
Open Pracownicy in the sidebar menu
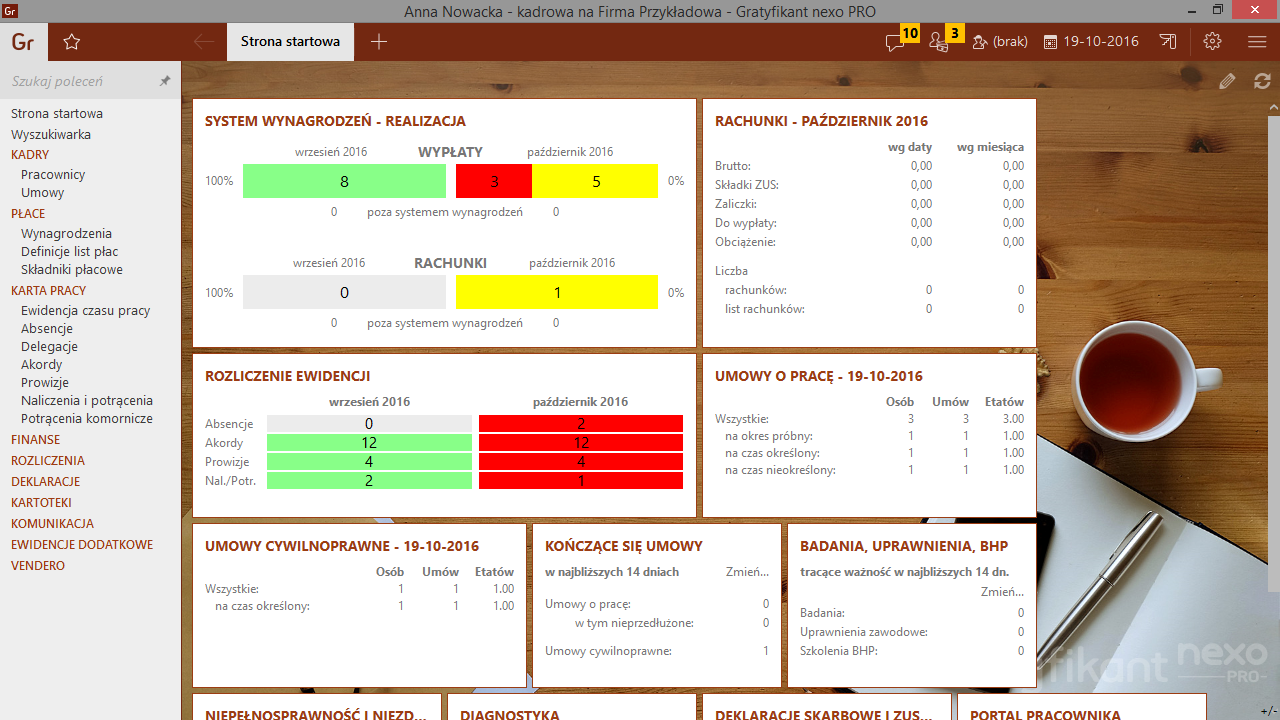click(53, 175)
